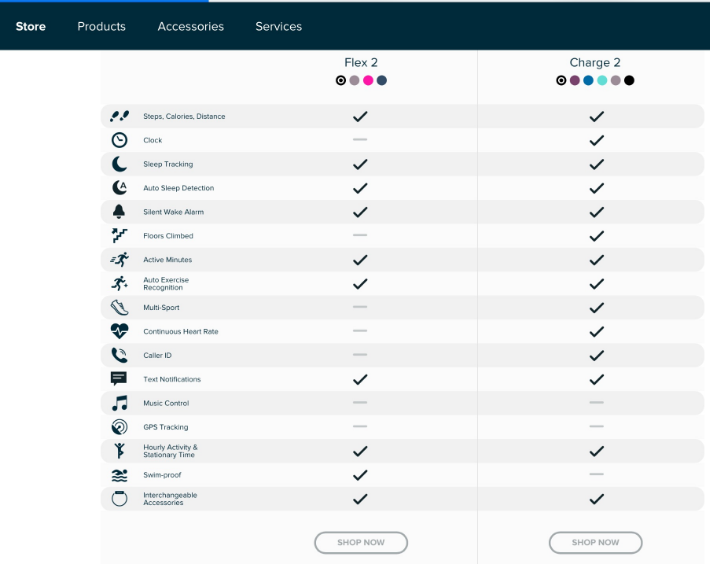The width and height of the screenshot is (710, 564).
Task: Select the teal Charge 2 color swatch
Action: [602, 81]
